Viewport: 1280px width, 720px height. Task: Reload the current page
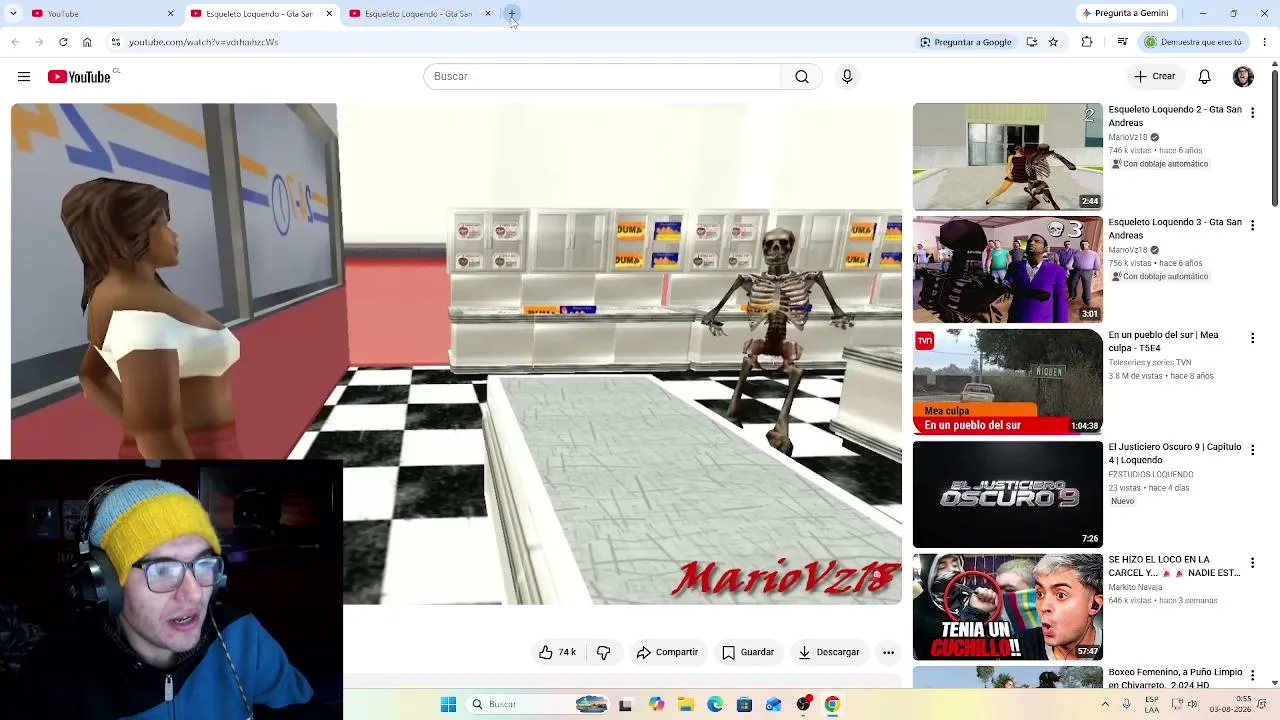[x=63, y=42]
